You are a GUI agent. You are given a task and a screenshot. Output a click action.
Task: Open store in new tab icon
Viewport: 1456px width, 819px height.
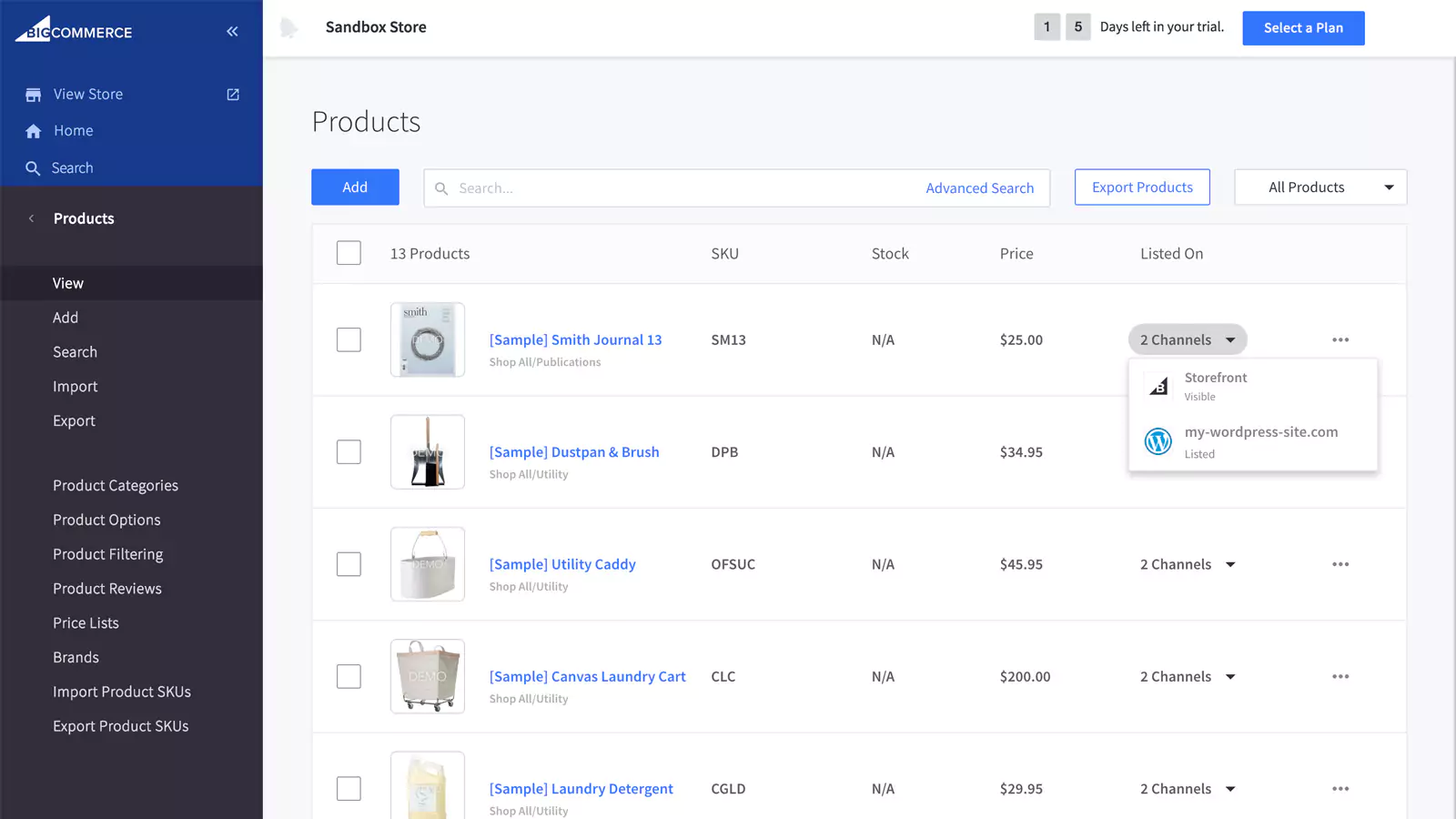[233, 95]
